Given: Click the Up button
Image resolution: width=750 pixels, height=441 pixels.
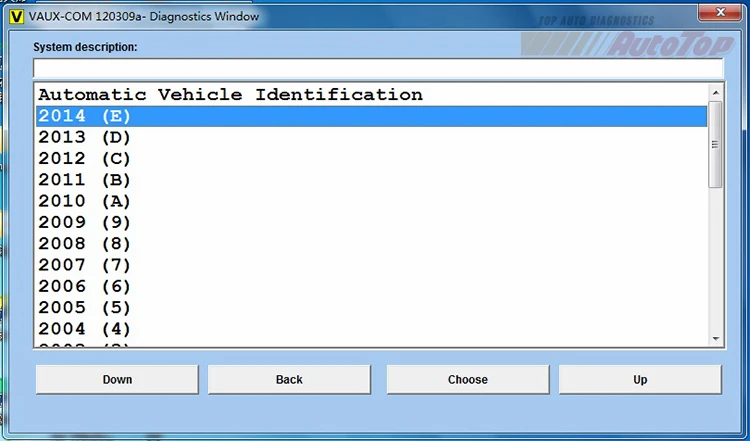Looking at the screenshot, I should click(x=640, y=380).
